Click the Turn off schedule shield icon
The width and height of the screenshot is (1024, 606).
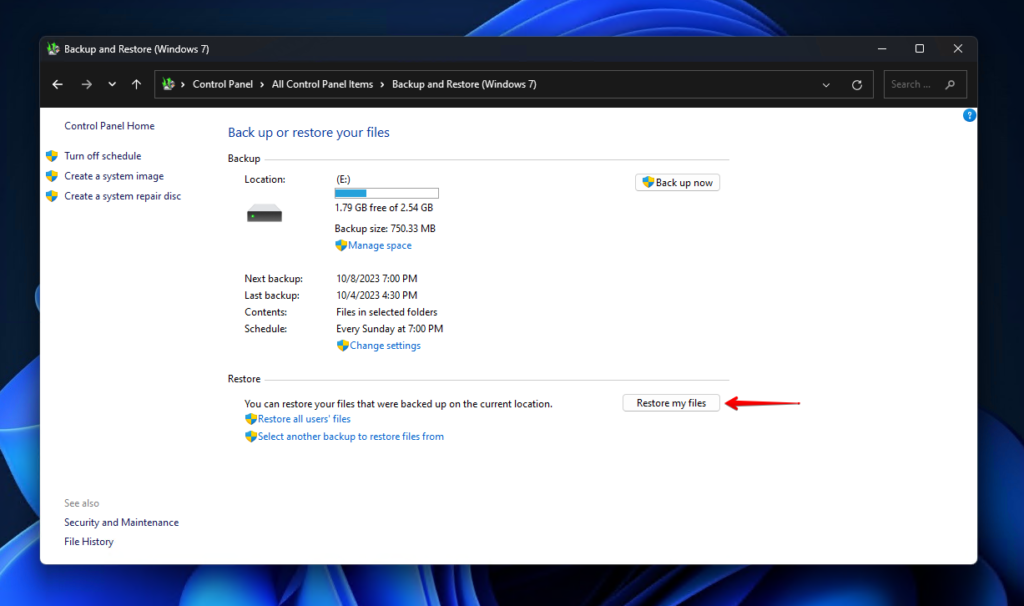tap(52, 156)
